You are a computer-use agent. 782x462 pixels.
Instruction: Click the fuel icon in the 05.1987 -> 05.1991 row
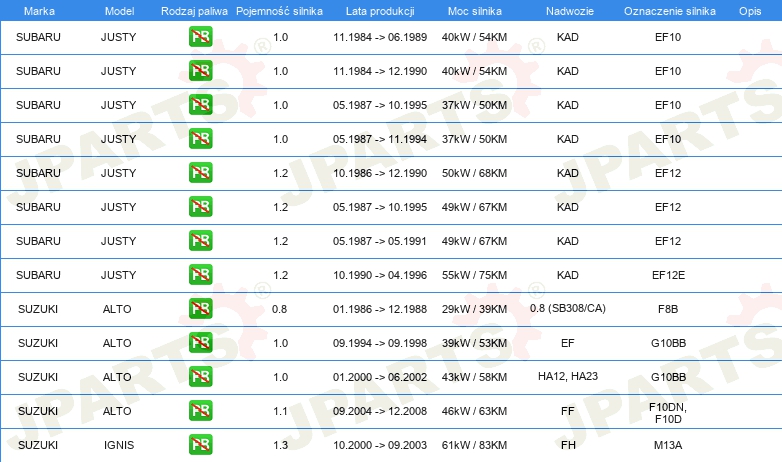pyautogui.click(x=200, y=240)
